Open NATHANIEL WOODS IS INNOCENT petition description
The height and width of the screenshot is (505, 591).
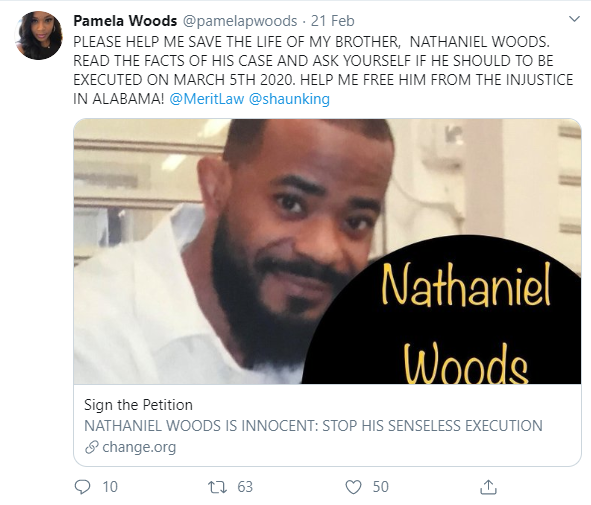point(313,426)
